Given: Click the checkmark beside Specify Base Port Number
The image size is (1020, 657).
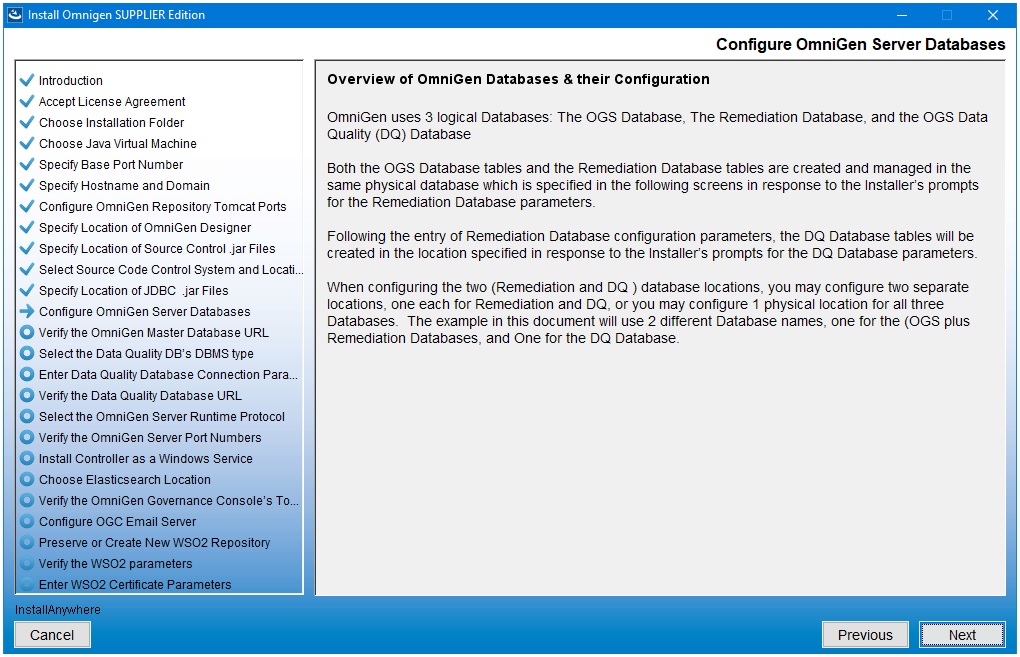Looking at the screenshot, I should [27, 164].
